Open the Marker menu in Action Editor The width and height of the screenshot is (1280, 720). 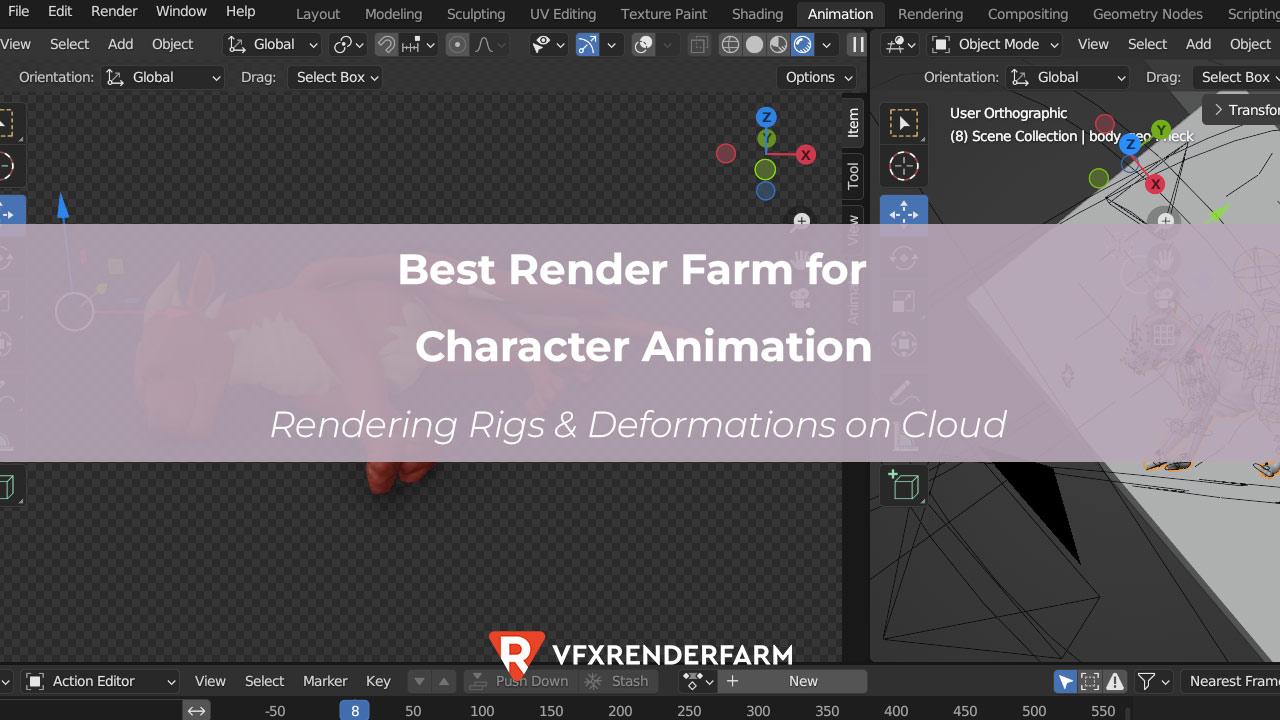click(325, 681)
